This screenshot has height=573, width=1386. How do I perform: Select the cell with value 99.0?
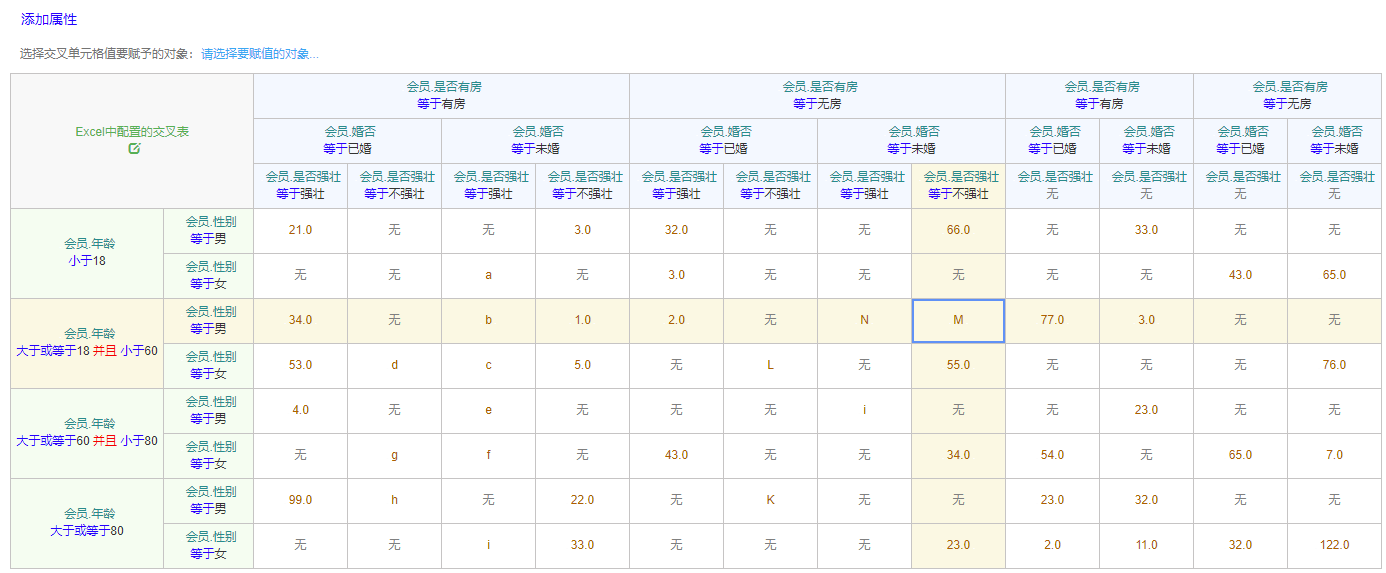[300, 501]
